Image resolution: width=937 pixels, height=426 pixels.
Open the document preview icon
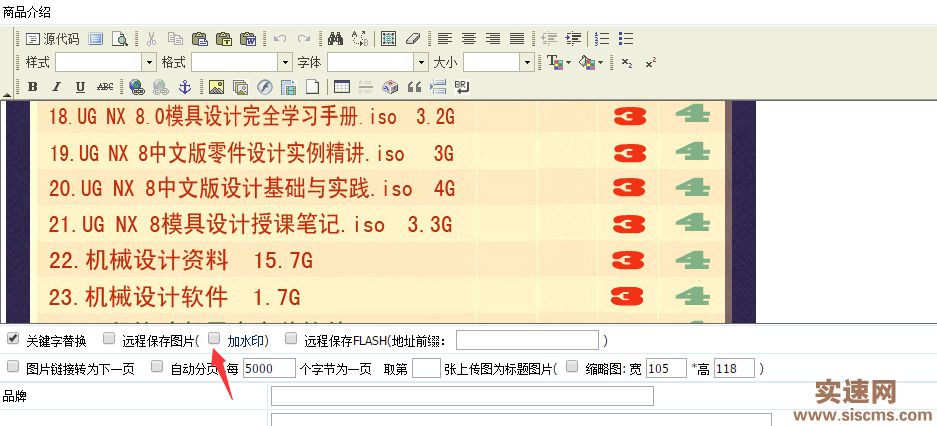click(x=121, y=39)
